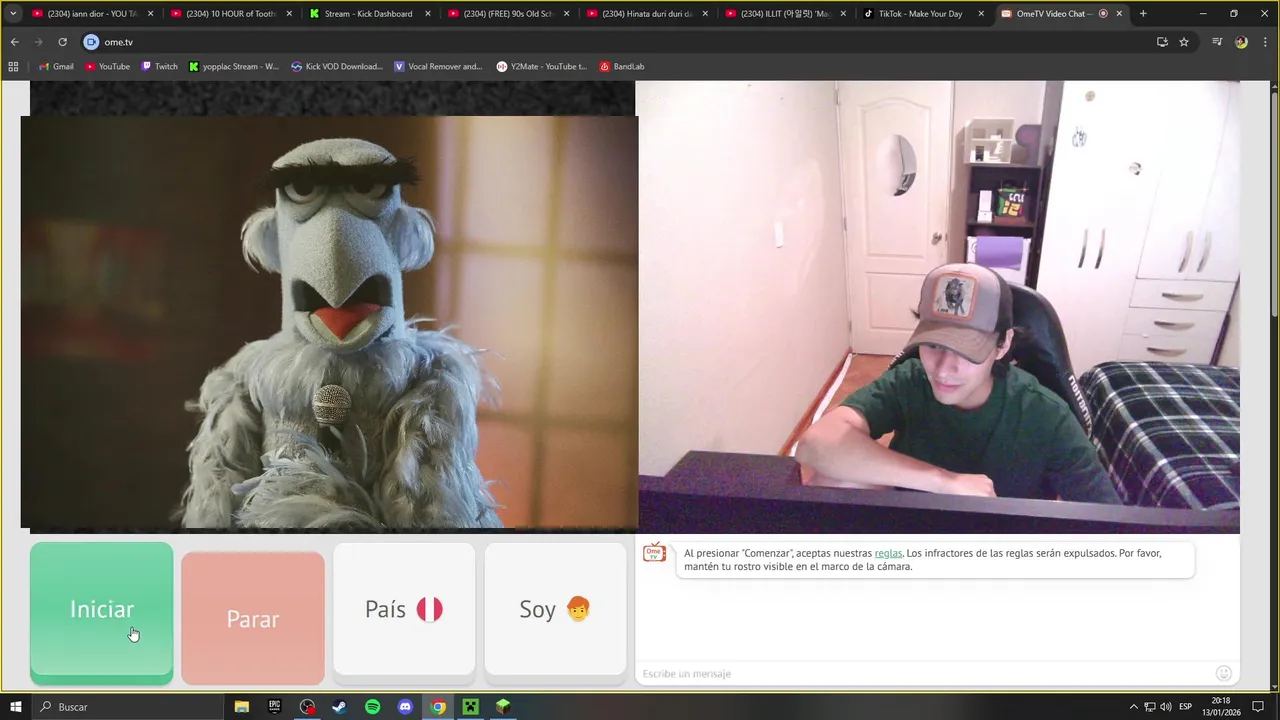
Task: Bookmark this page with the star icon
Action: (x=1184, y=42)
